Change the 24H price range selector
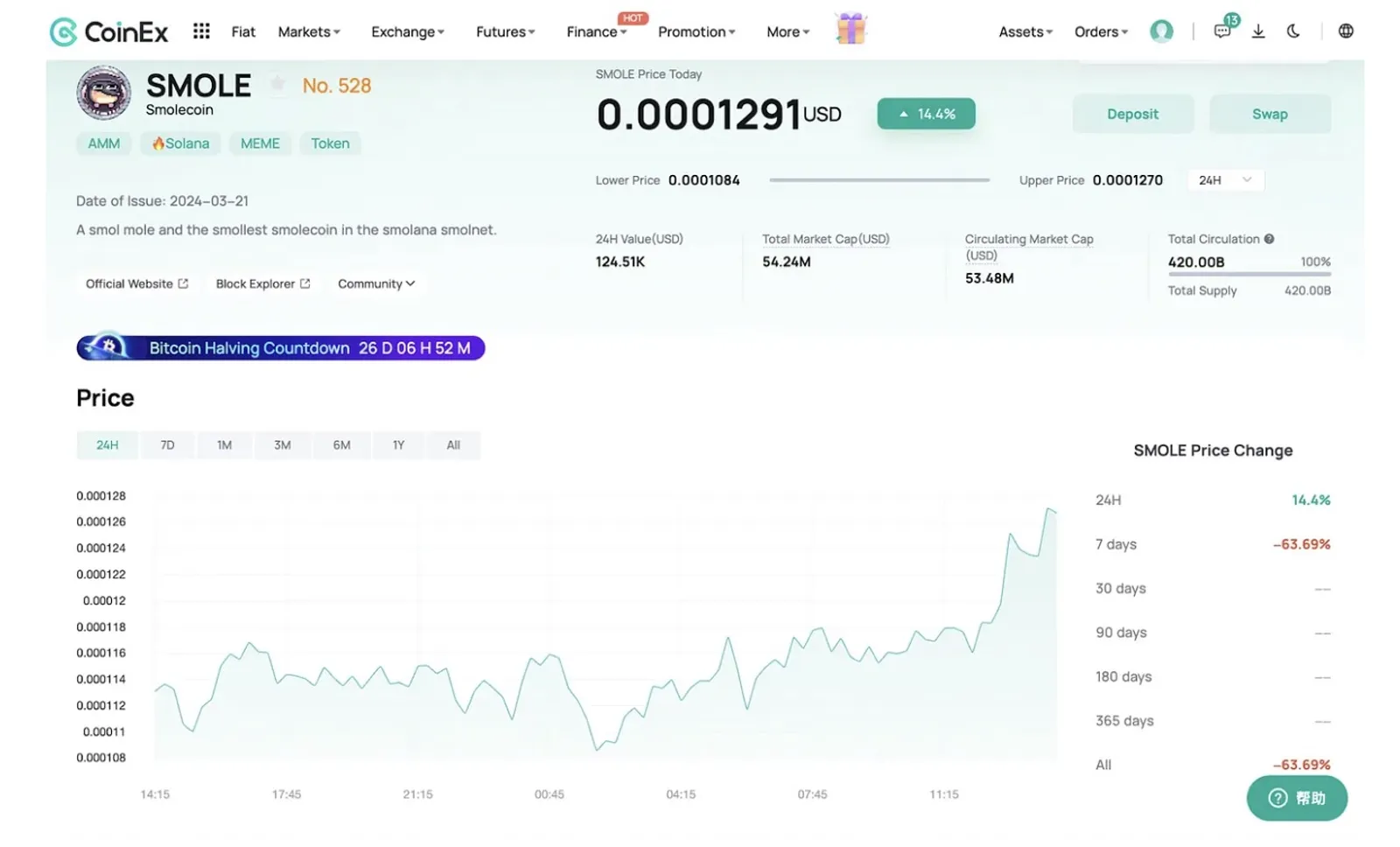Image resolution: width=1400 pixels, height=847 pixels. point(1225,180)
